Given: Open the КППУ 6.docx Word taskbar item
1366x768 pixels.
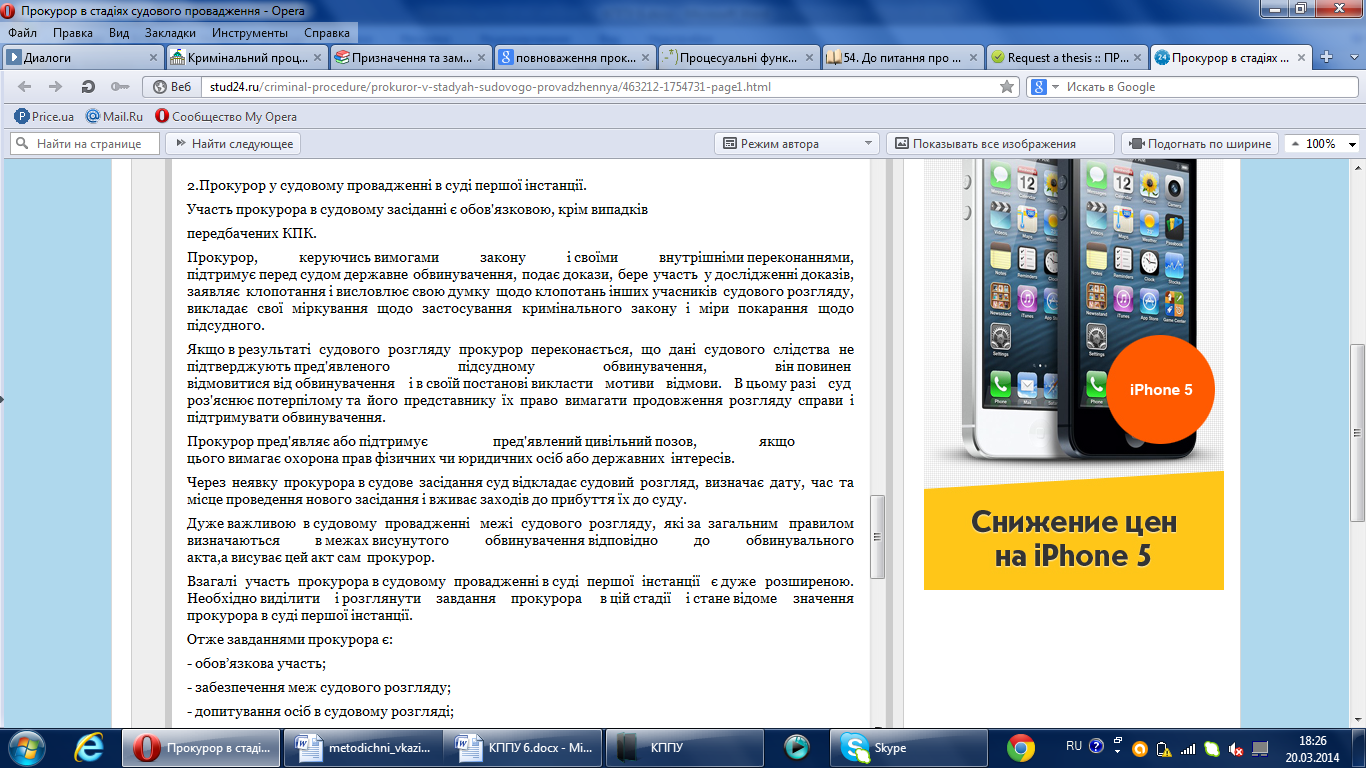Looking at the screenshot, I should pos(525,748).
